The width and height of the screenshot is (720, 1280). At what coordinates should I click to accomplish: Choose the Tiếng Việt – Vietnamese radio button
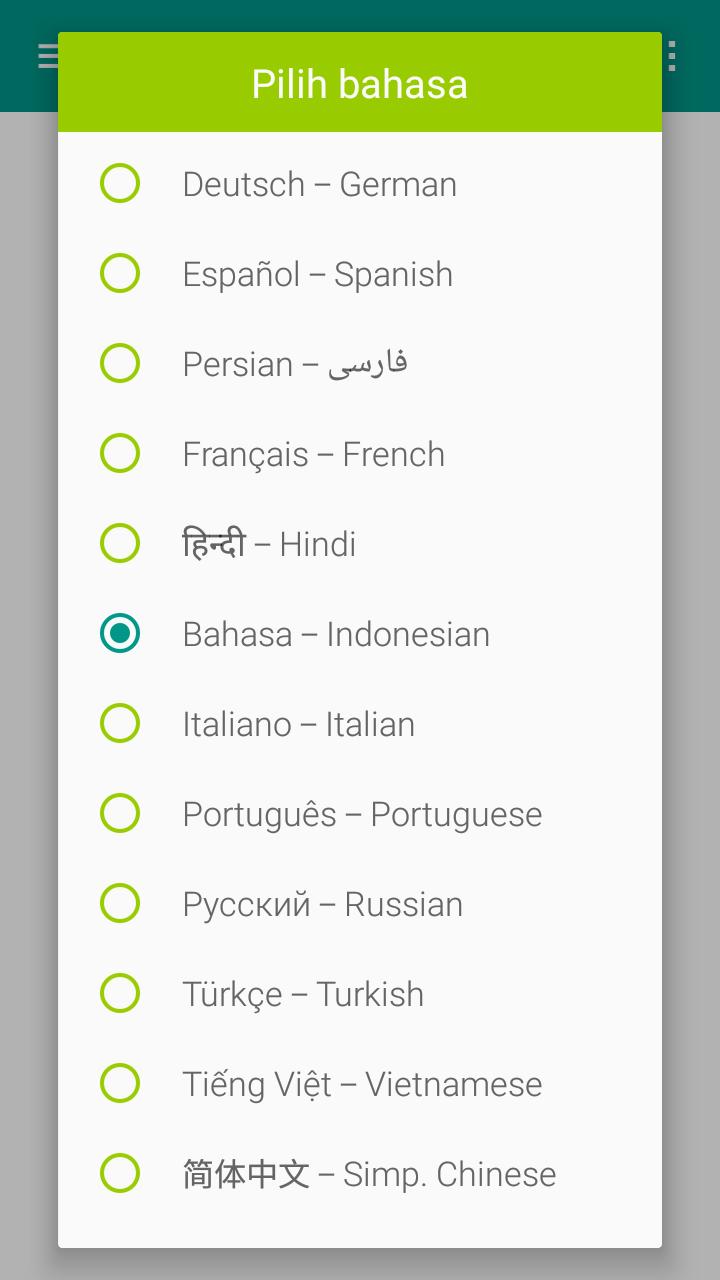click(x=120, y=1084)
